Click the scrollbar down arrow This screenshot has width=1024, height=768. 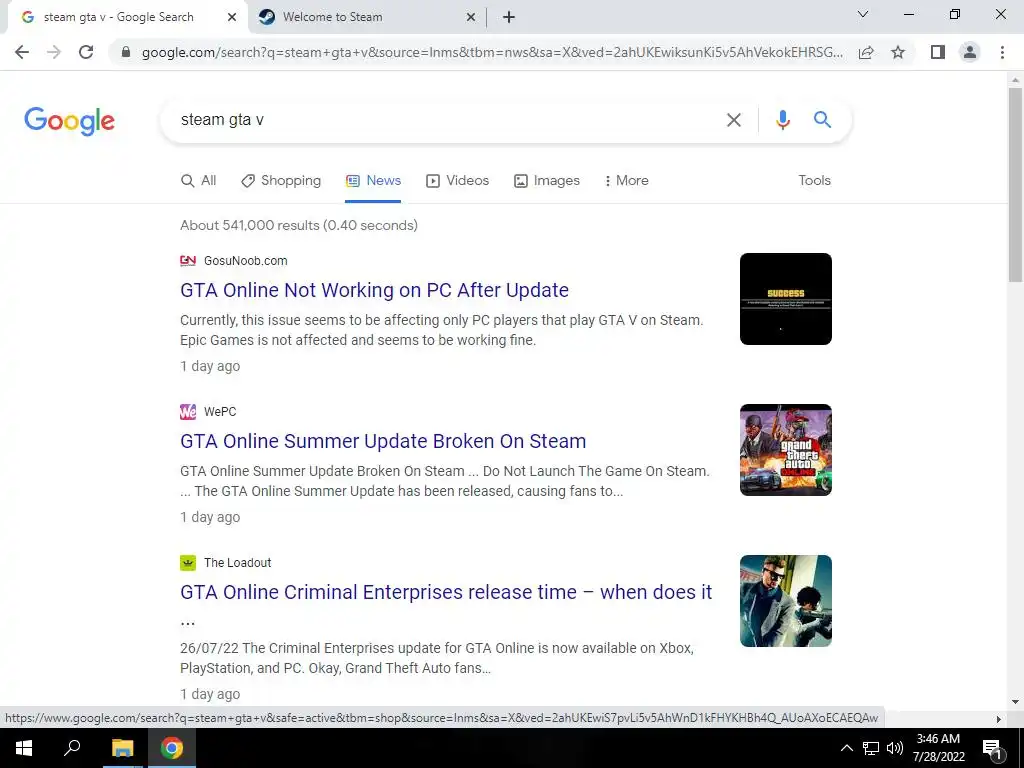[x=1015, y=703]
